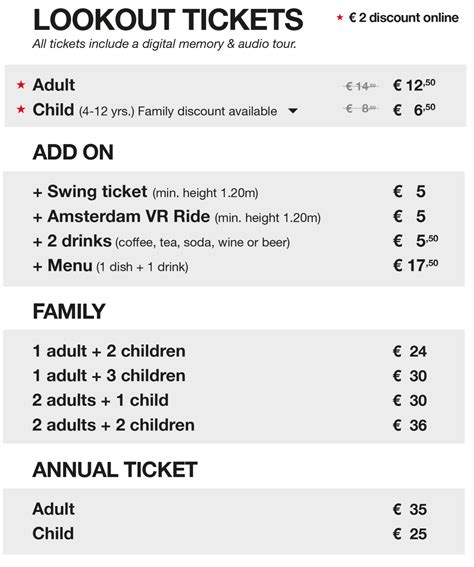Choose 2 adults + 1 child family ticket
Screen dimensions: 474x567
click(x=234, y=400)
